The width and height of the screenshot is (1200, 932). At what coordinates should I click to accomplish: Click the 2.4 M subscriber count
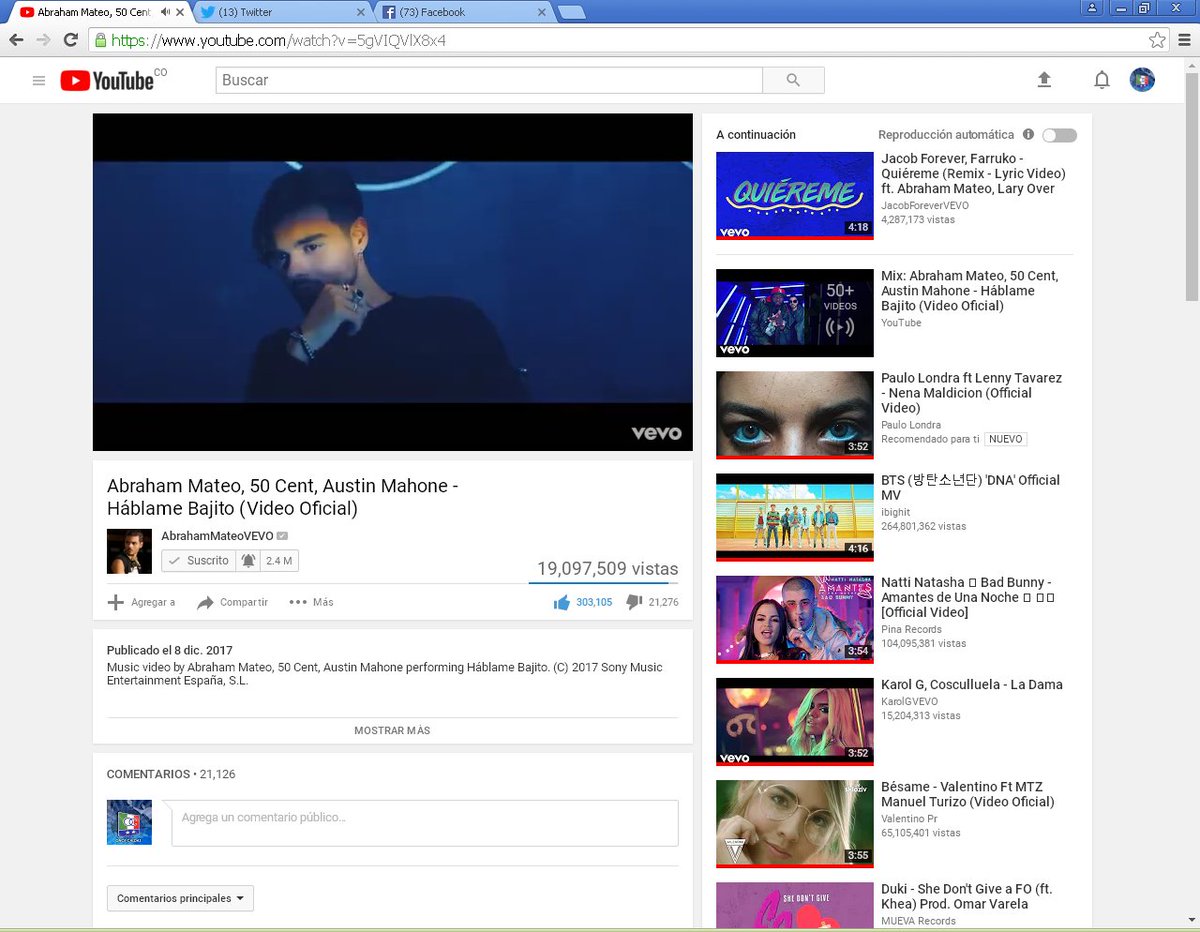(279, 561)
